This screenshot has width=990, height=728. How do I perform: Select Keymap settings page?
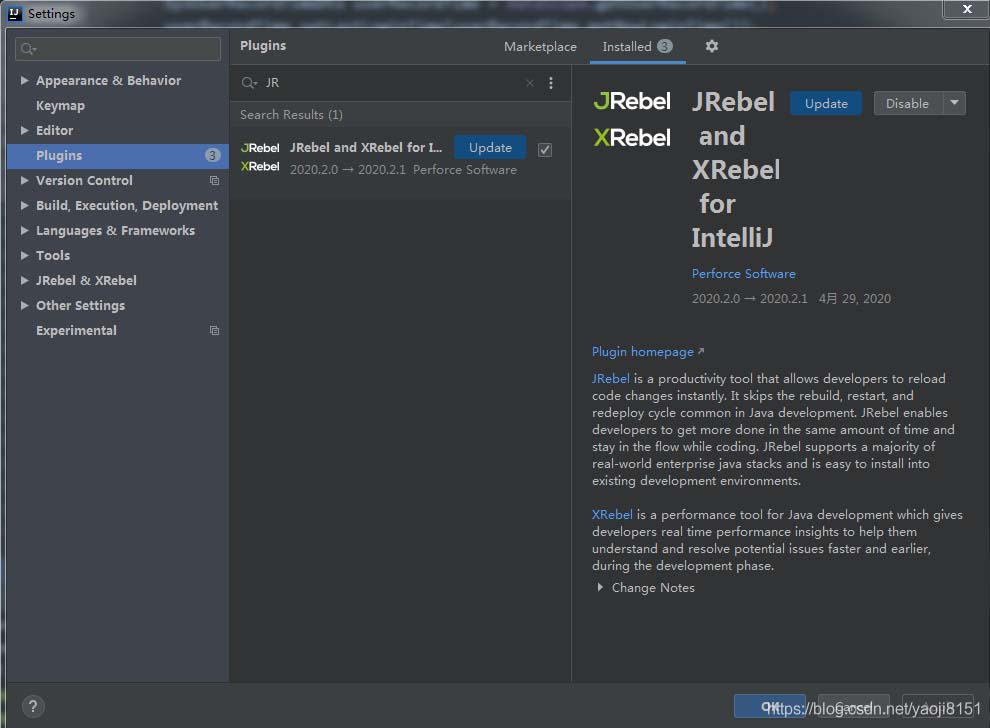tap(60, 105)
